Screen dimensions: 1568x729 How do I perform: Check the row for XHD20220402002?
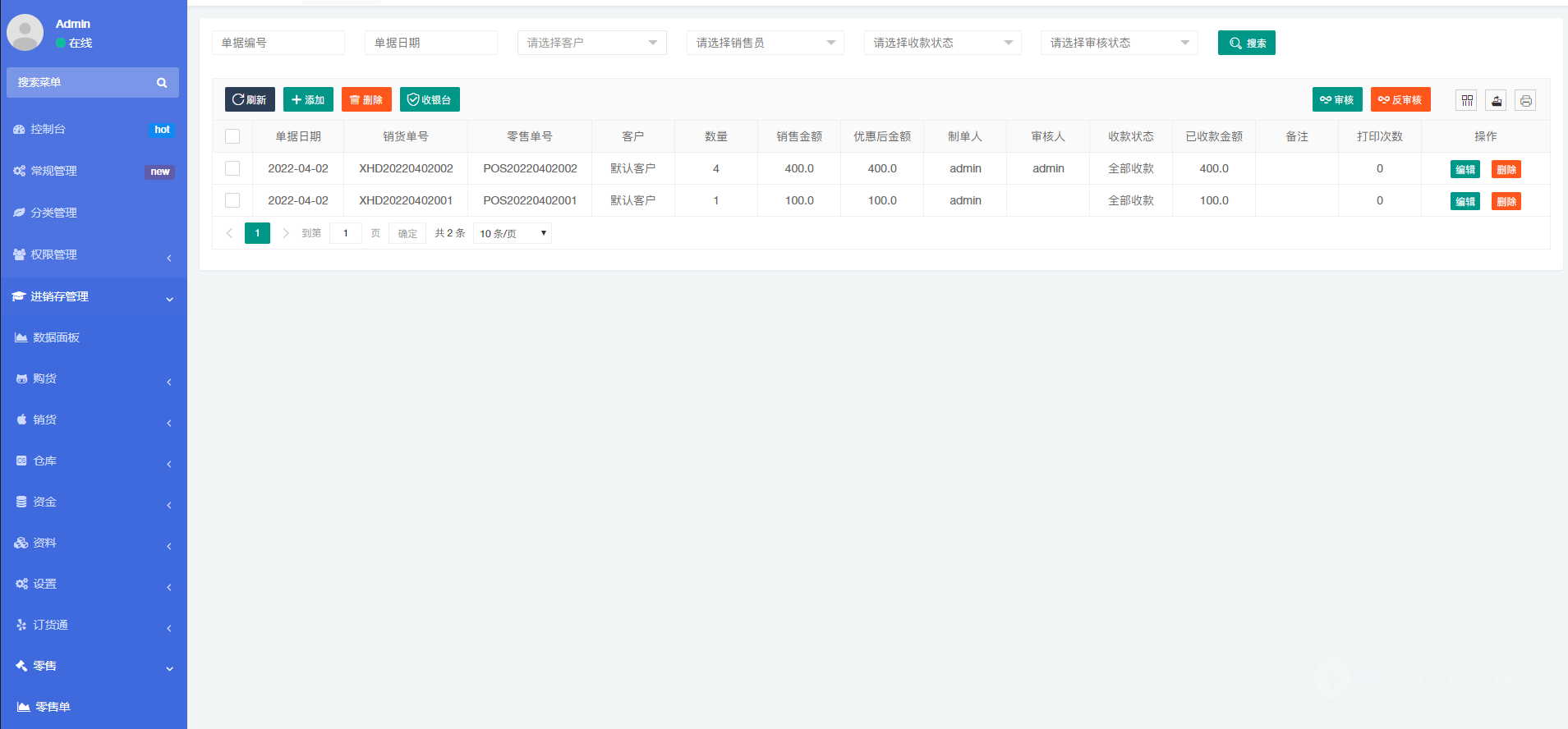(232, 168)
